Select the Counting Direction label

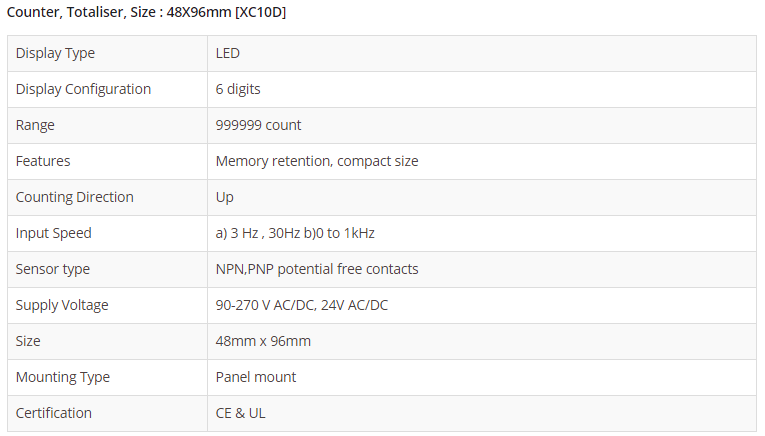[74, 197]
